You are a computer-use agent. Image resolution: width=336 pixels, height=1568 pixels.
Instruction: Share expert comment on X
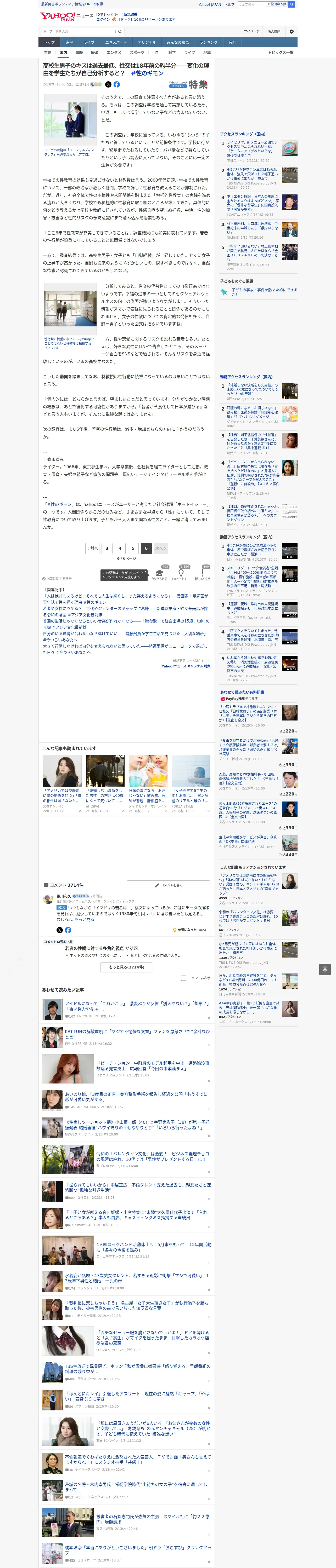pos(60,930)
